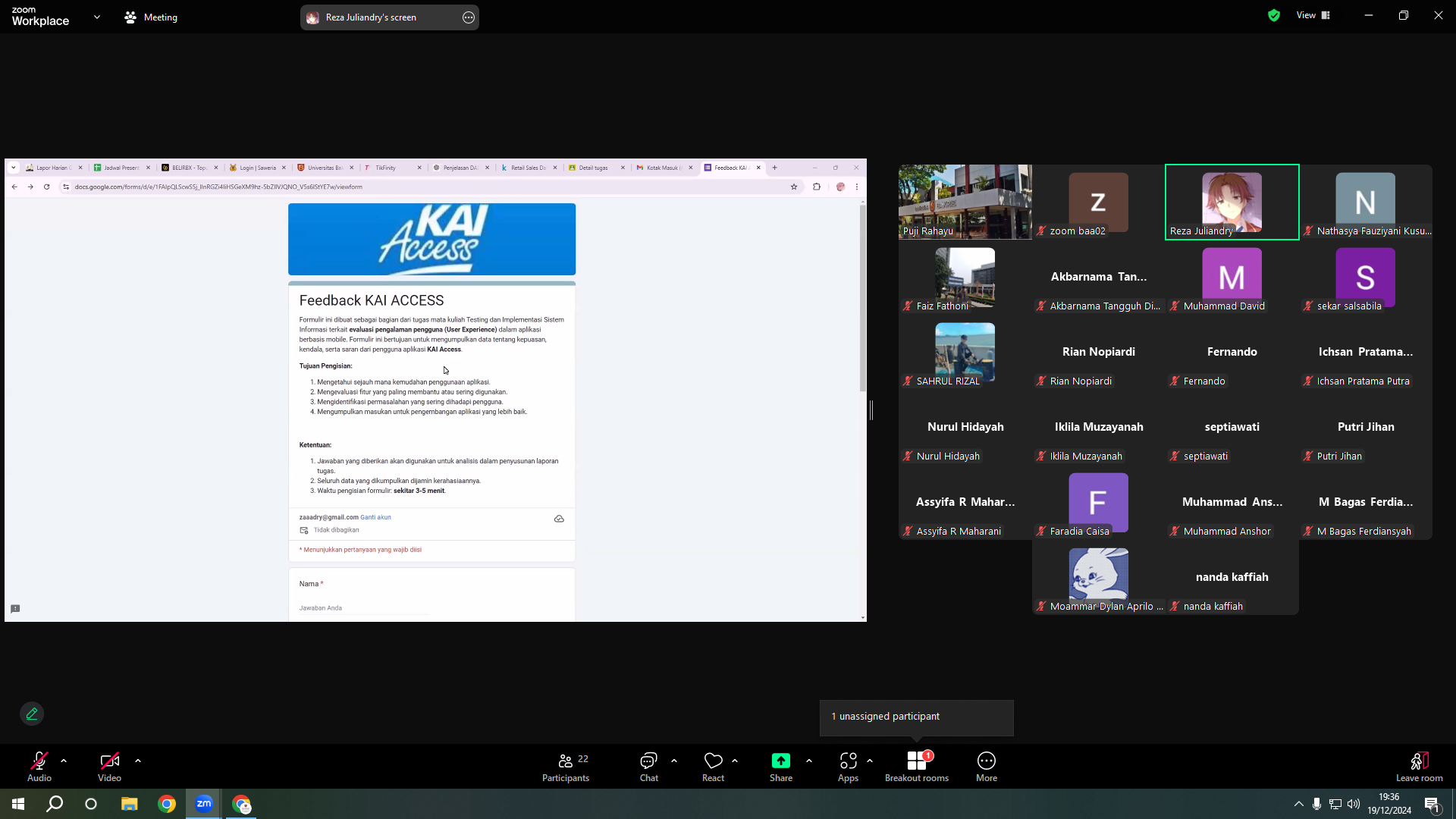Close the Retail Sales browser tab
This screenshot has height=819, width=1456.
tap(555, 168)
